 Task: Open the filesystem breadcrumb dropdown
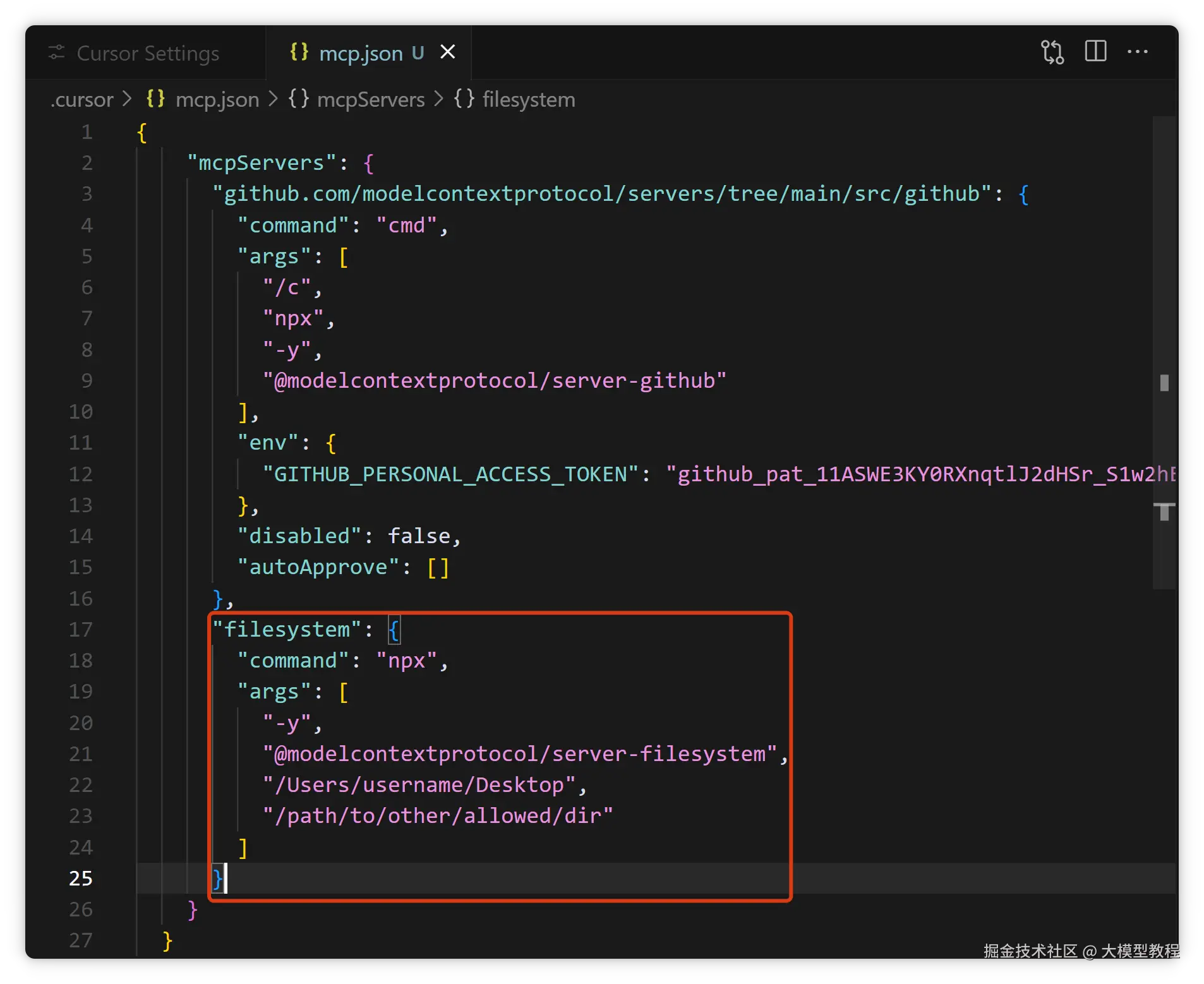point(529,100)
